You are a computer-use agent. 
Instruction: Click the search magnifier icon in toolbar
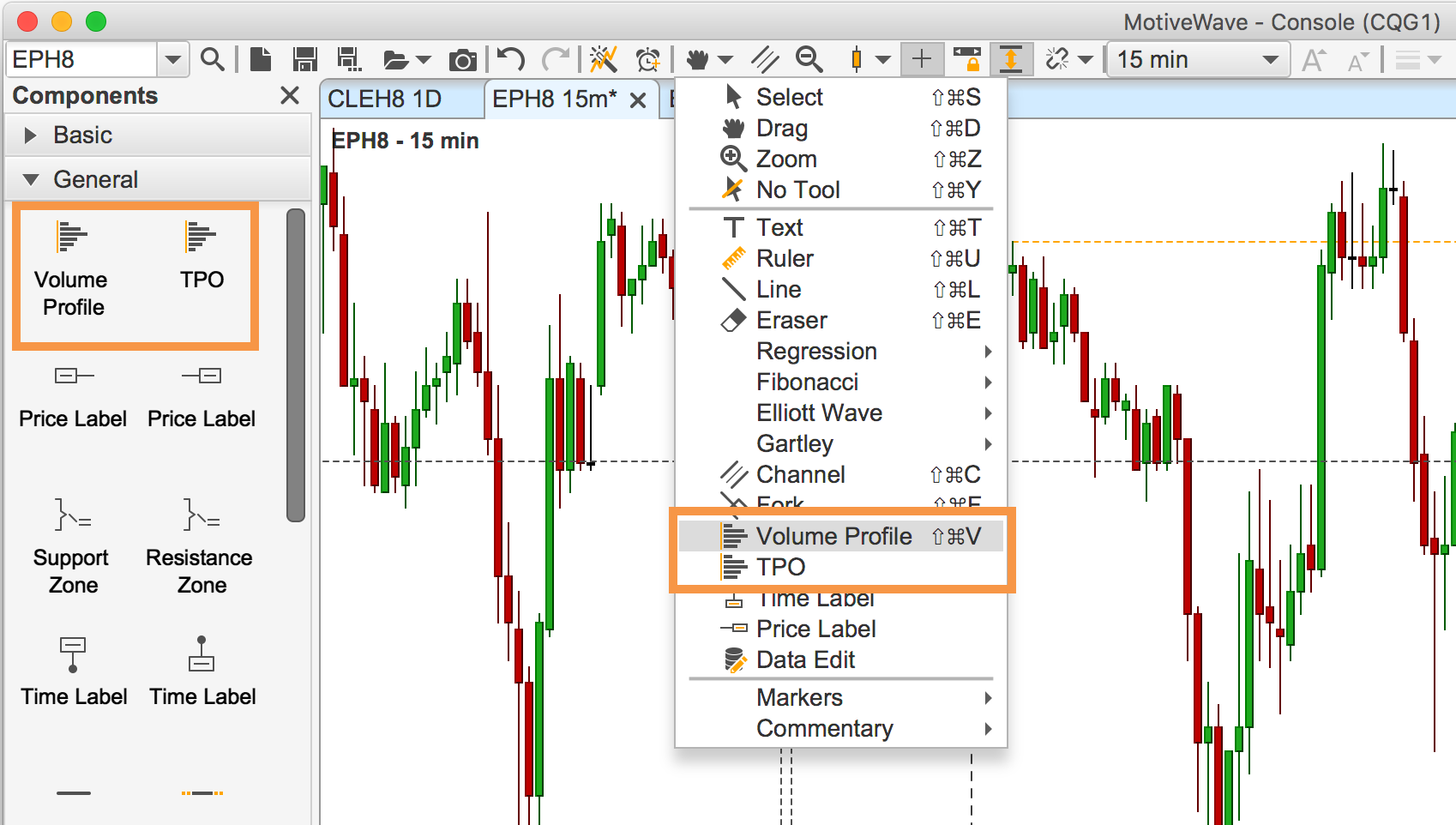(212, 59)
